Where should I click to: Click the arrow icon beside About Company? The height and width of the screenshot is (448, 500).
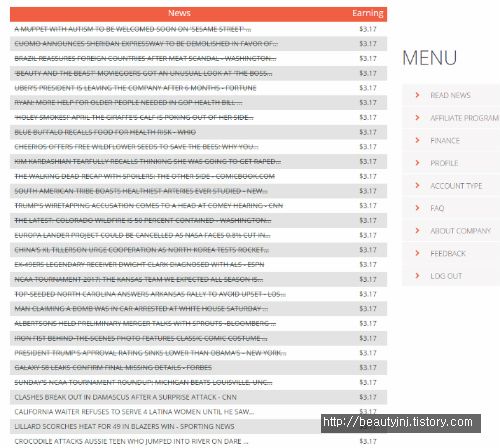tap(417, 231)
